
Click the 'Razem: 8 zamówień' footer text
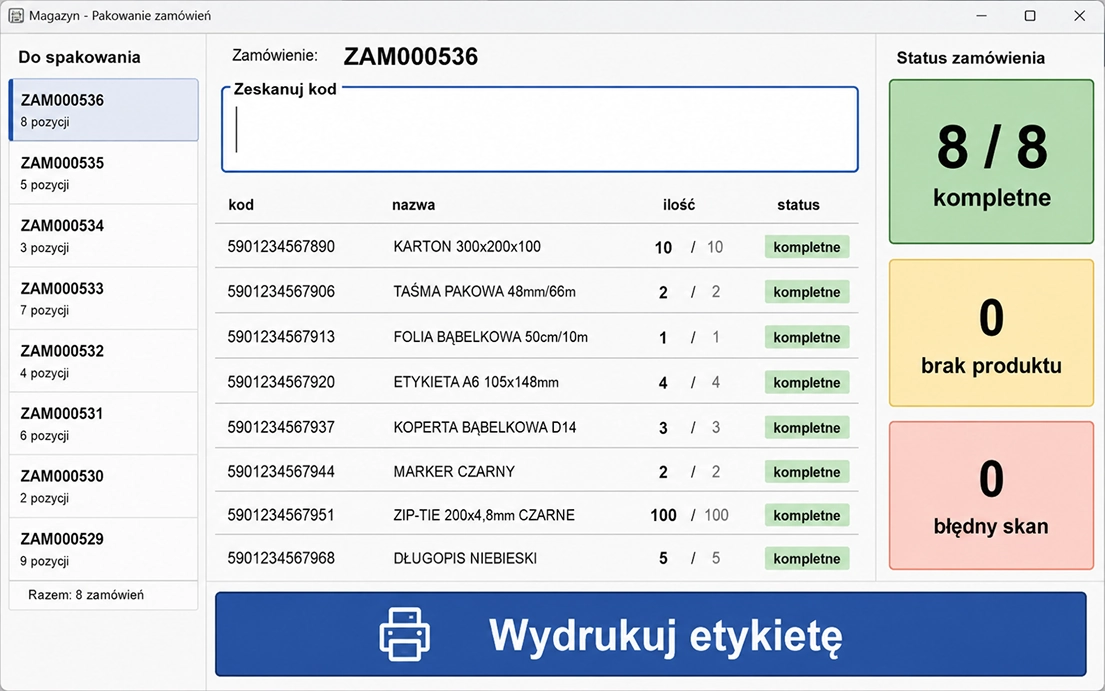coord(86,594)
